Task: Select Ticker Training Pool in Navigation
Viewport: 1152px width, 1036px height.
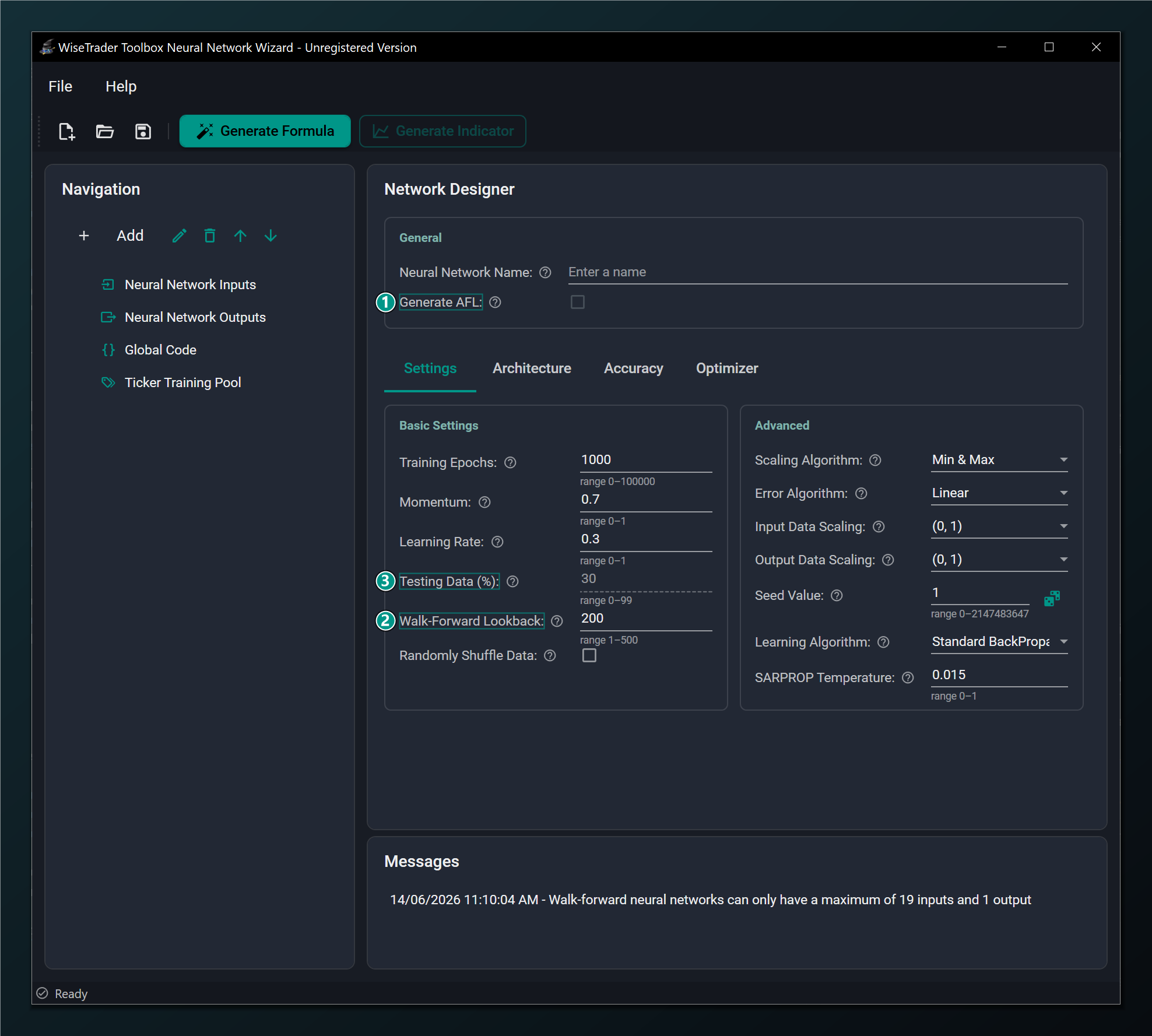Action: 183,382
